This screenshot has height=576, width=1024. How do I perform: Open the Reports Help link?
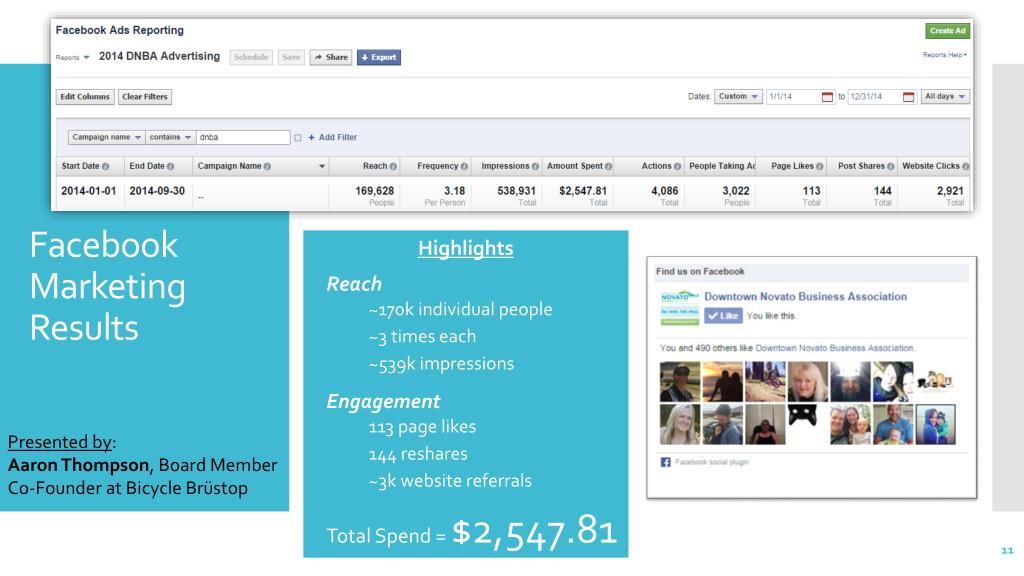click(944, 55)
